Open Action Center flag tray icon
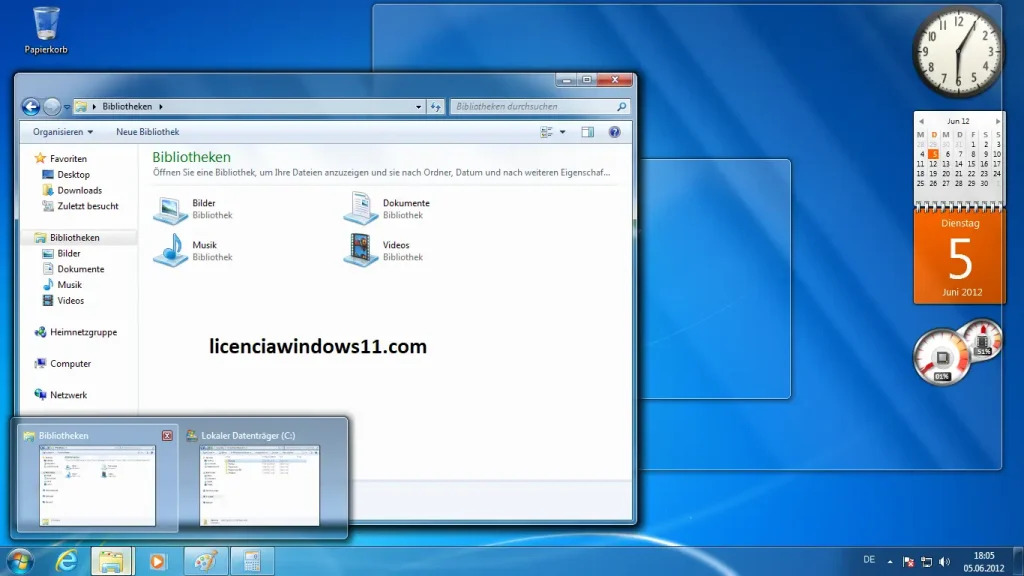The image size is (1024, 576). click(908, 562)
